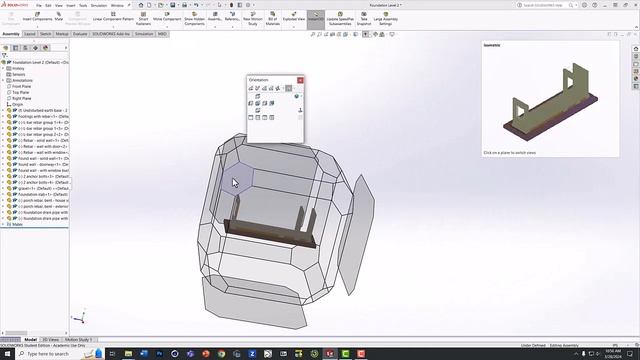Toggle the View Selector button in Orientation dialog
Image resolution: width=640 pixels, height=360 pixels.
point(289,88)
